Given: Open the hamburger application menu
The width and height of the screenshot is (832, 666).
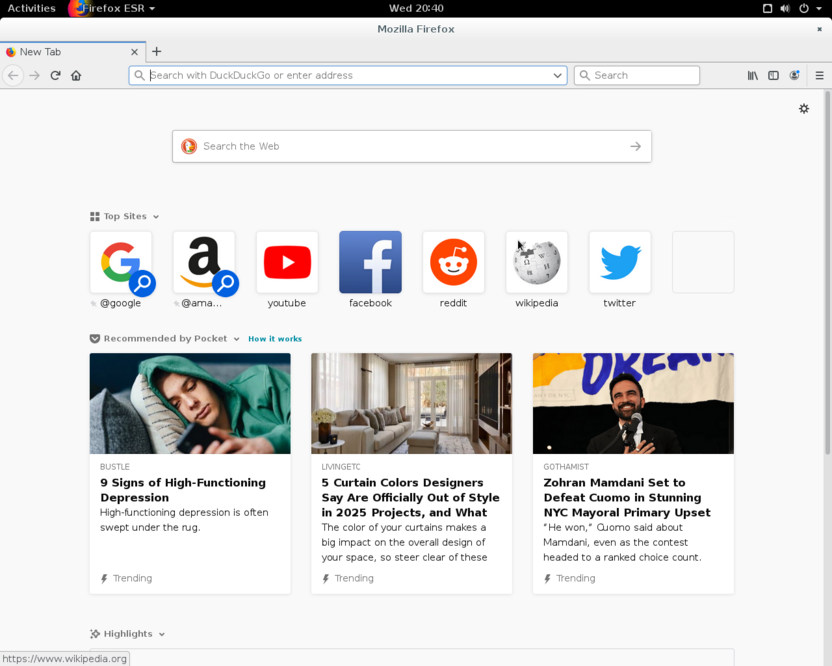Looking at the screenshot, I should click(x=819, y=75).
